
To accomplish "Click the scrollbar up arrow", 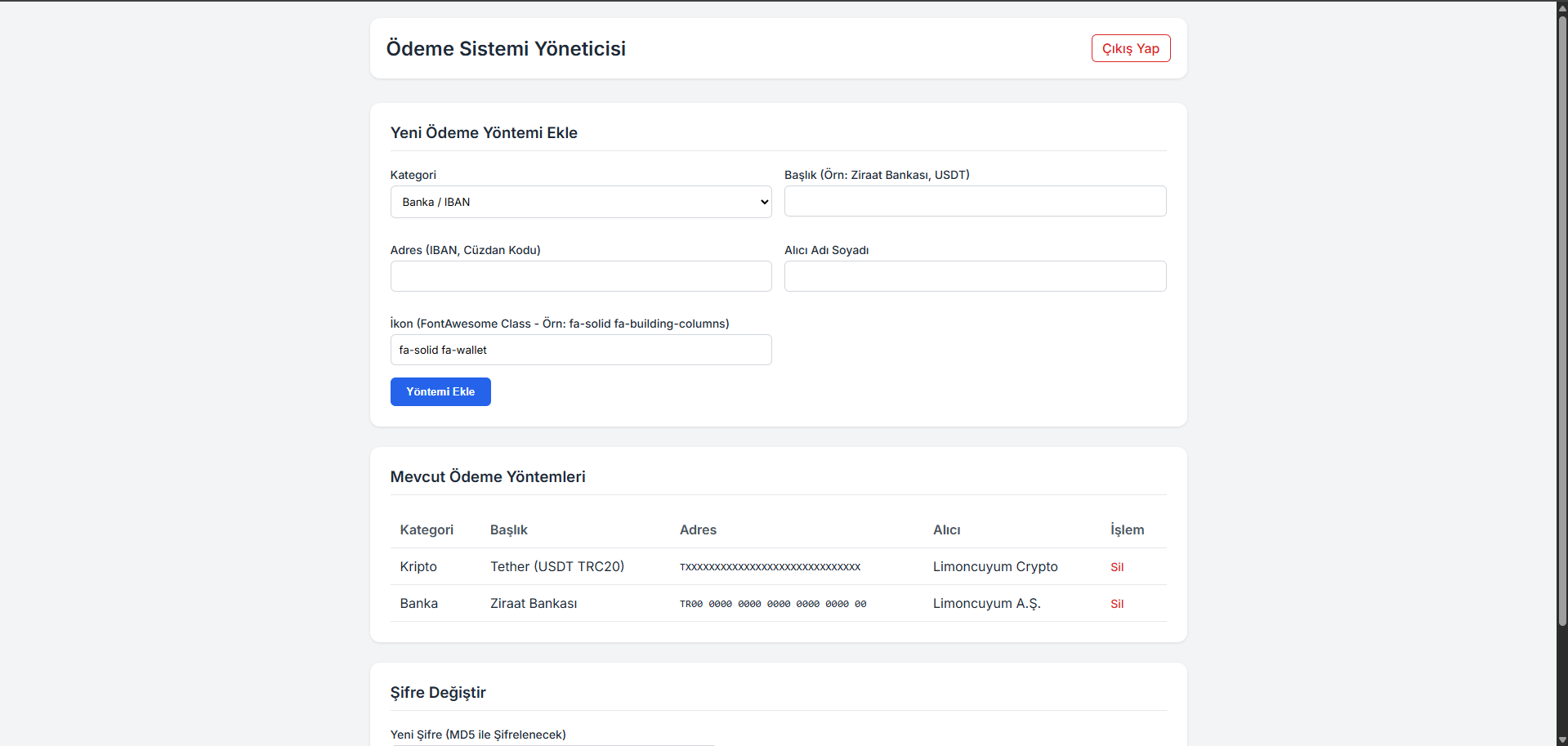I will 1561,7.
